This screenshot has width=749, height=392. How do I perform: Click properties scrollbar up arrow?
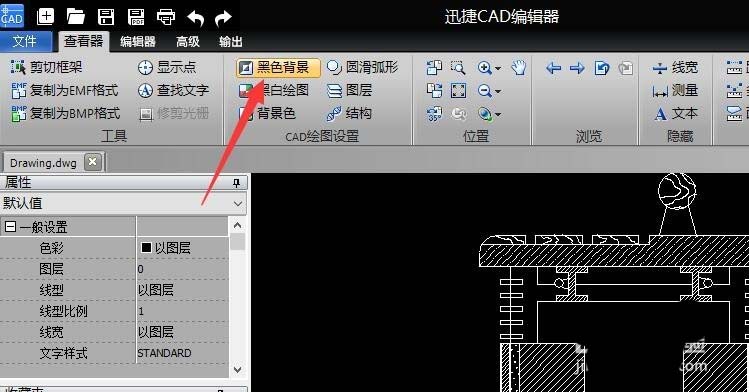point(237,225)
